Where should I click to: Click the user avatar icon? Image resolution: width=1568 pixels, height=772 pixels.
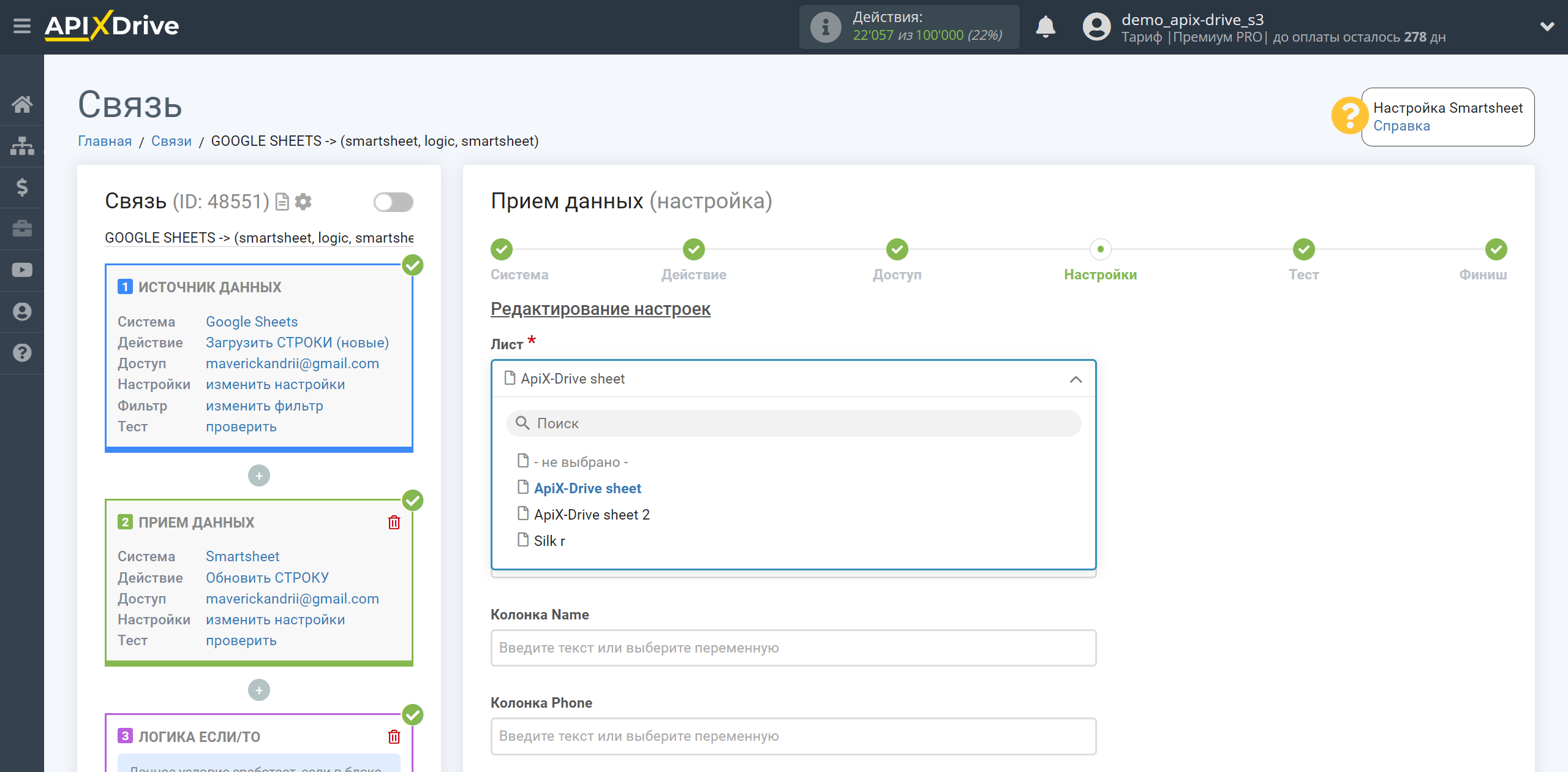point(1096,27)
